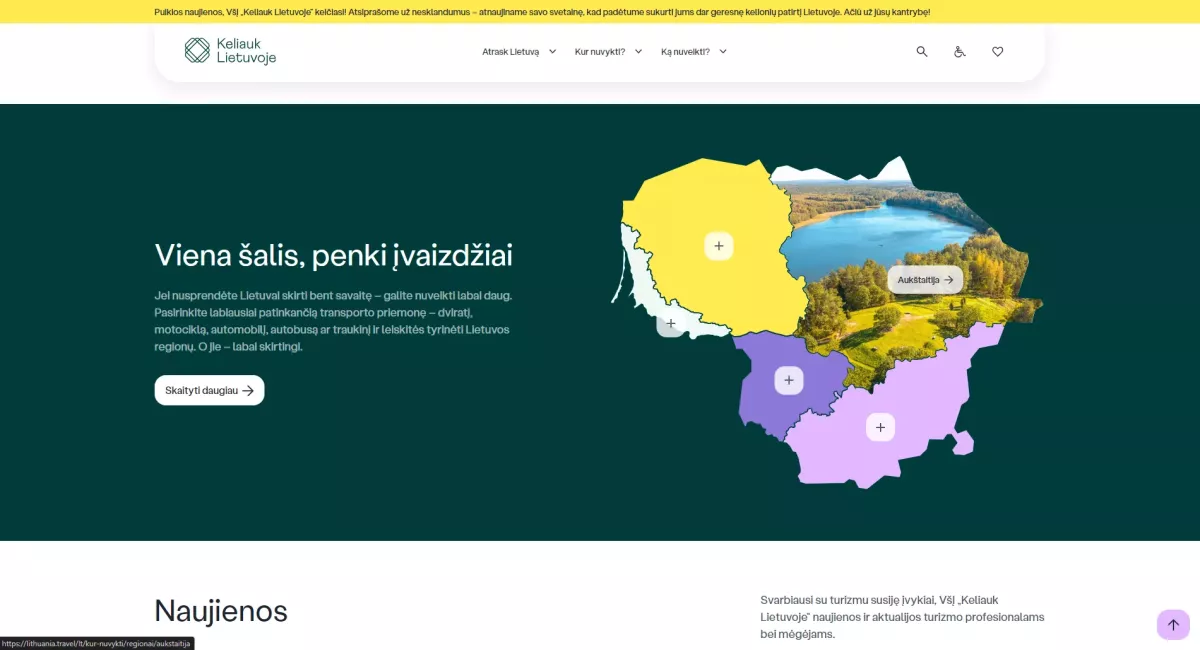This screenshot has height=650, width=1200.
Task: Click the plus icon on the coastal region
Action: 671,323
